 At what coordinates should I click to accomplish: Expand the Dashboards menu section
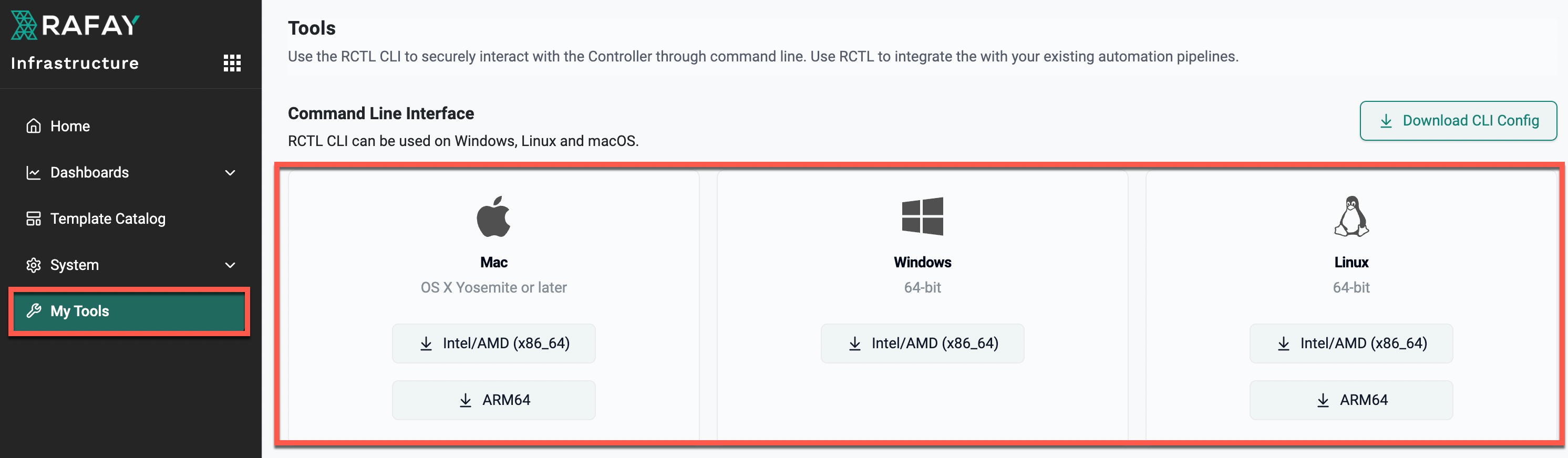point(230,172)
